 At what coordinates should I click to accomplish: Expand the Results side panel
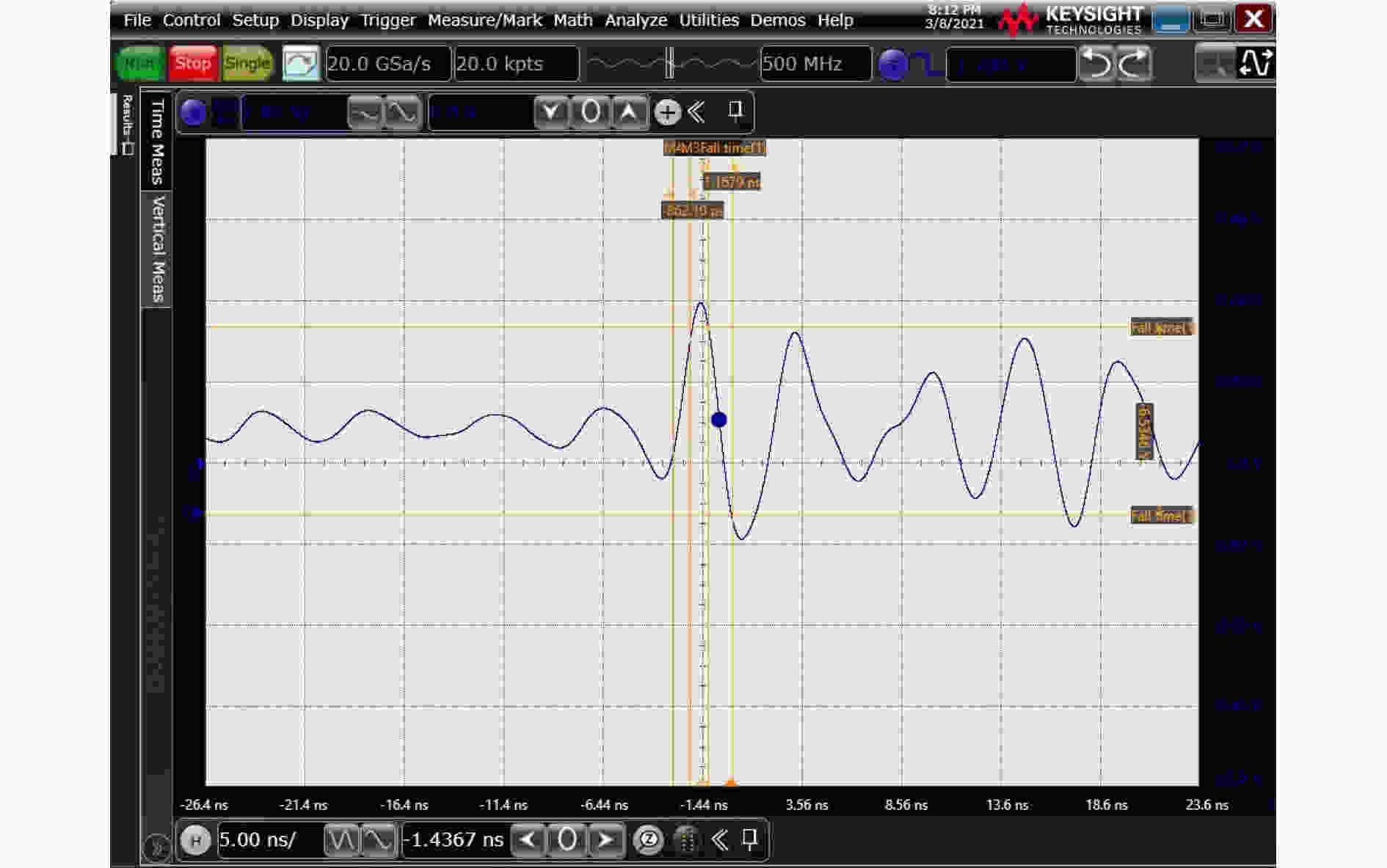pyautogui.click(x=127, y=124)
